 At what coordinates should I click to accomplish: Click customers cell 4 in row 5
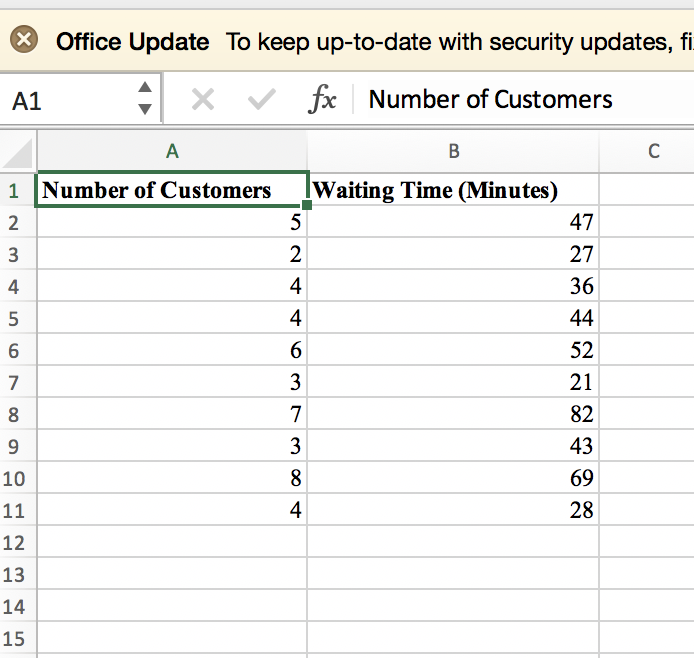(x=172, y=318)
